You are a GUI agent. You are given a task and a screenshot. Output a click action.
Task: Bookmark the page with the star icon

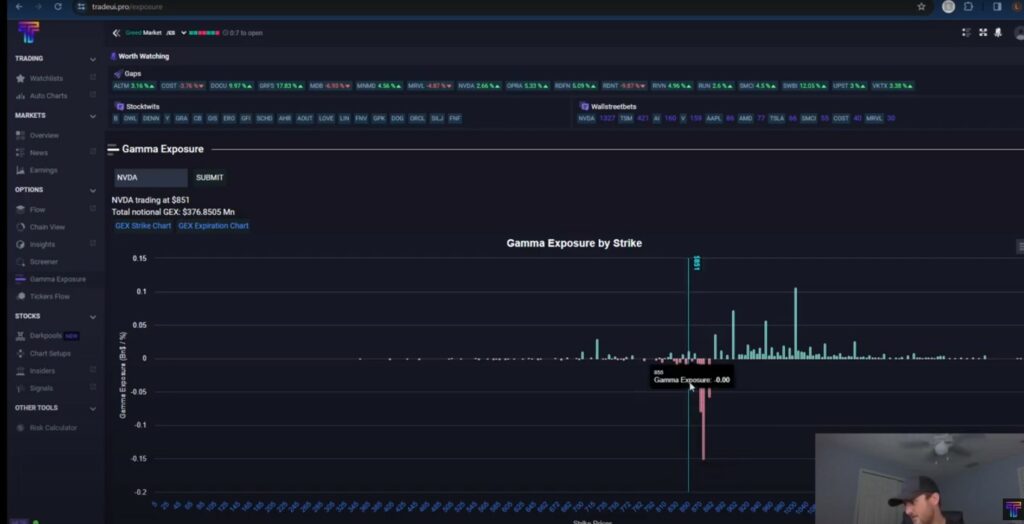tap(921, 7)
